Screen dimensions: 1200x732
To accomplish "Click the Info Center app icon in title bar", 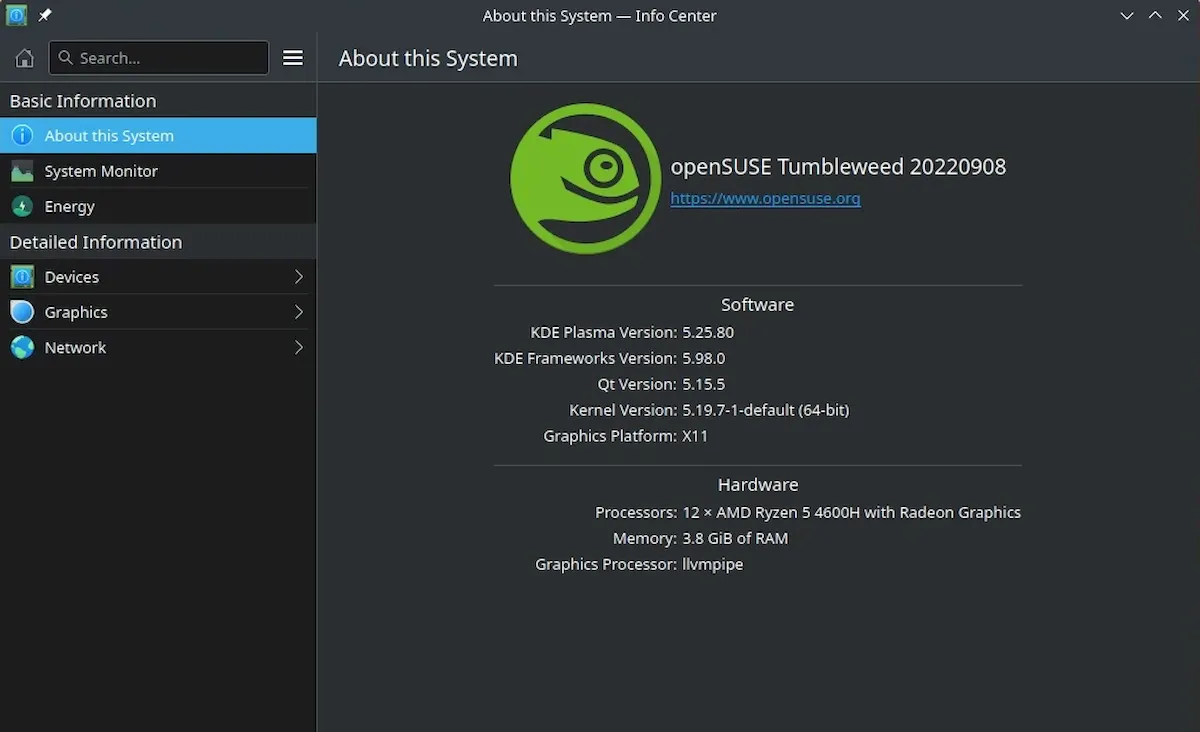I will [x=16, y=15].
